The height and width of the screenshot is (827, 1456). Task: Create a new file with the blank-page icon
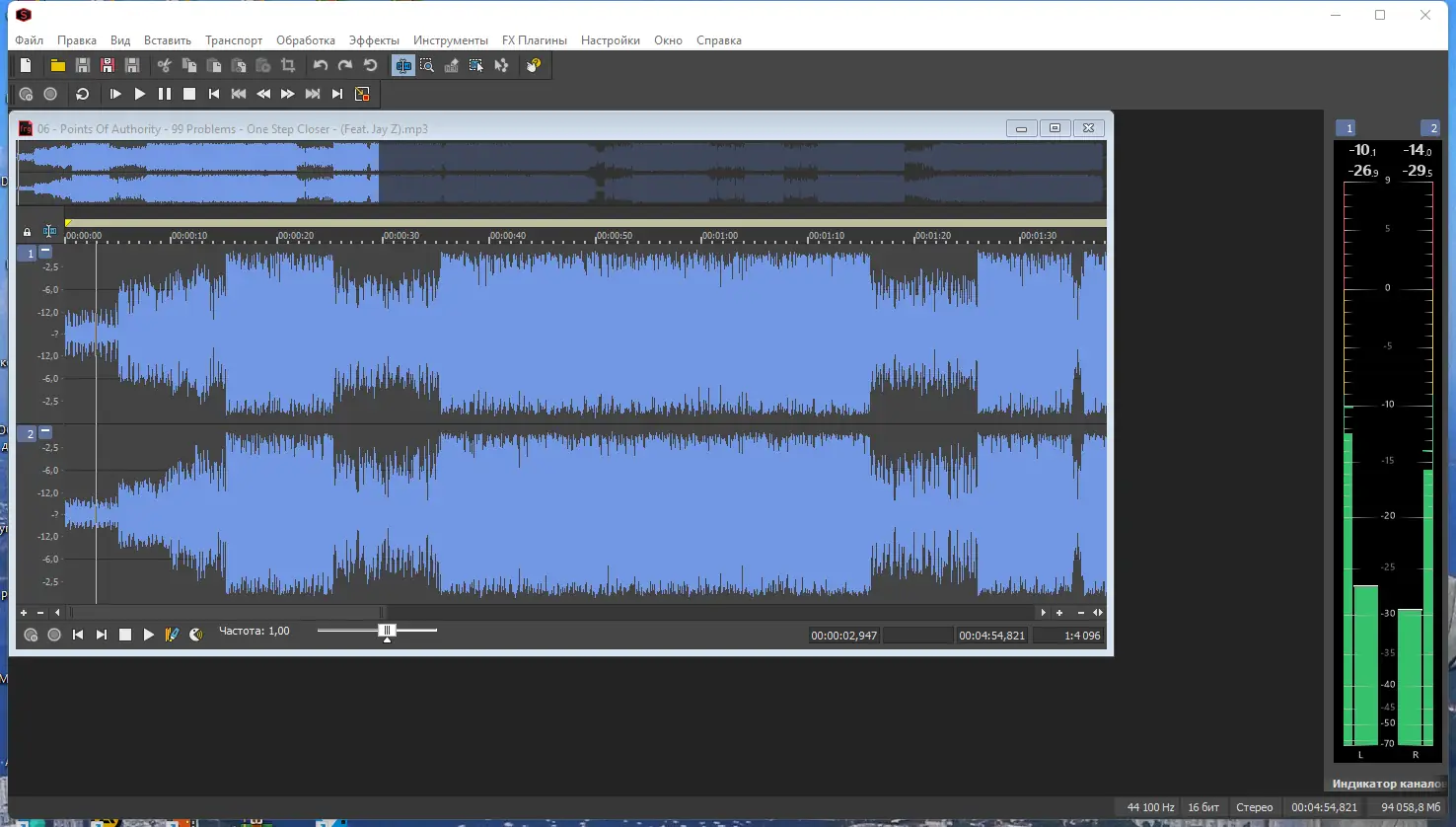pos(26,65)
